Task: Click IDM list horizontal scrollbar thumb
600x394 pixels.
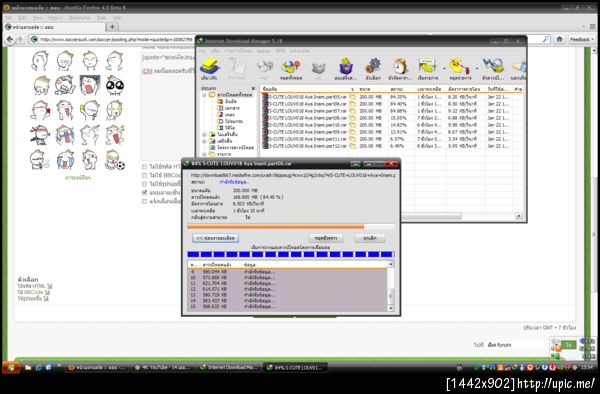Action: pos(432,216)
